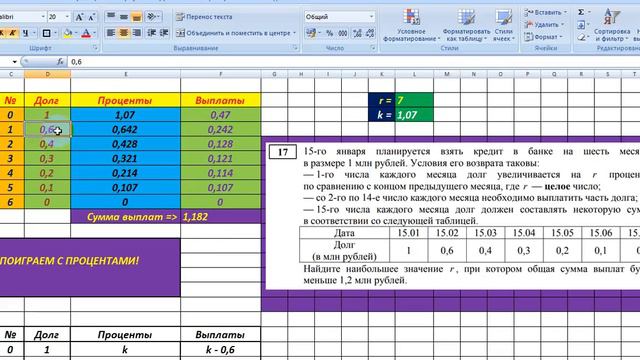Image resolution: width=640 pixels, height=360 pixels.
Task: Select column E header
Action: [x=126, y=74]
